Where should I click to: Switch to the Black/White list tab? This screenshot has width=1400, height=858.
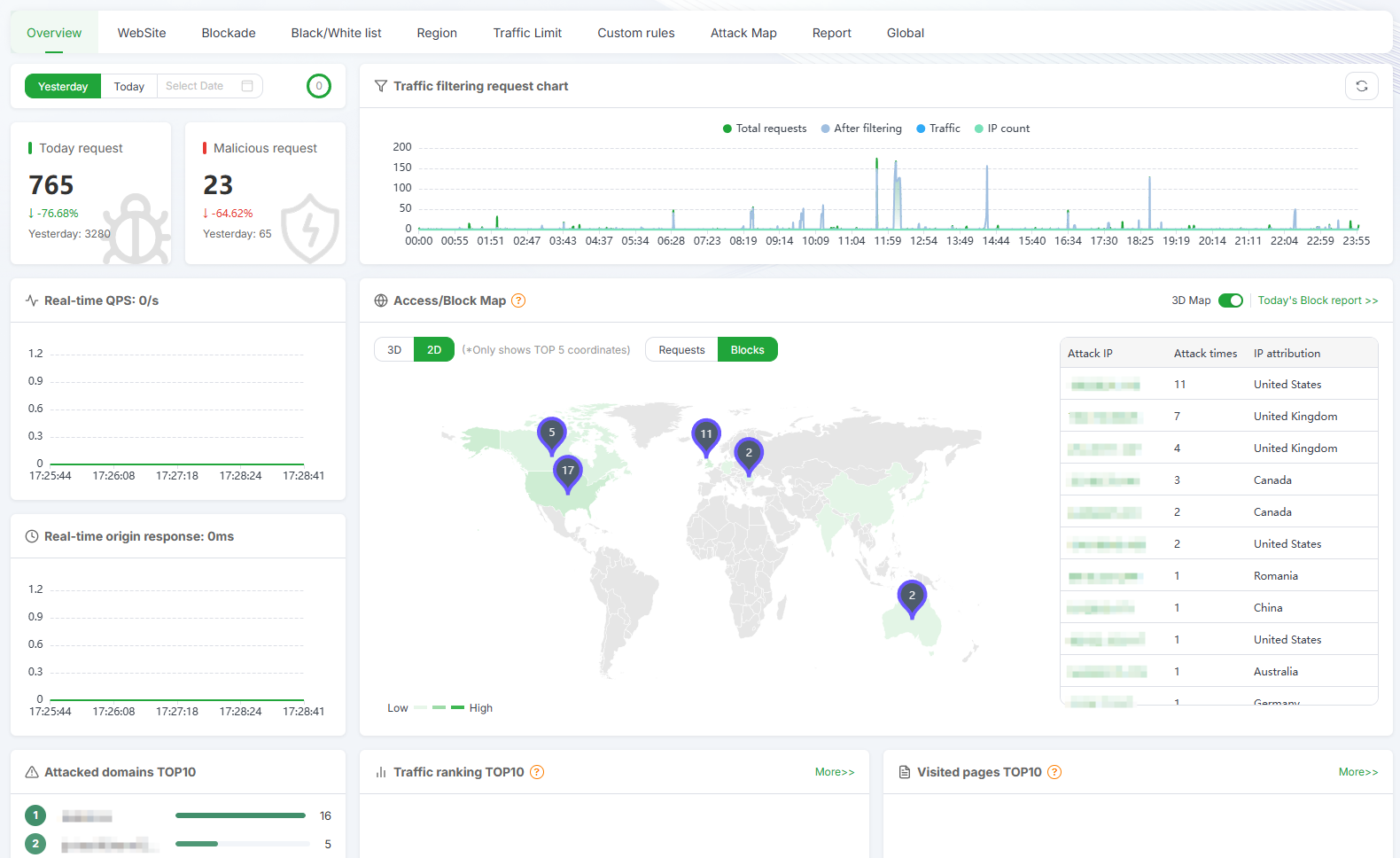click(x=336, y=33)
